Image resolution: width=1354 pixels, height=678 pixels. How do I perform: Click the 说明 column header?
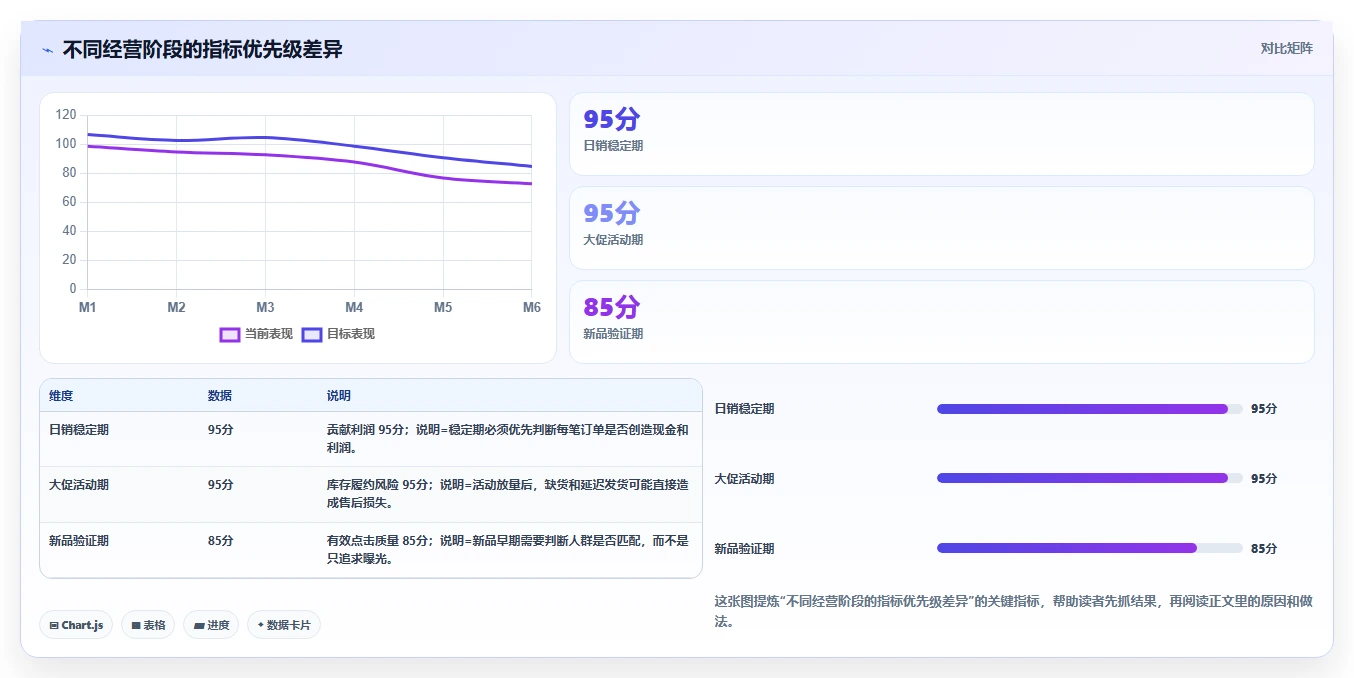pos(339,396)
